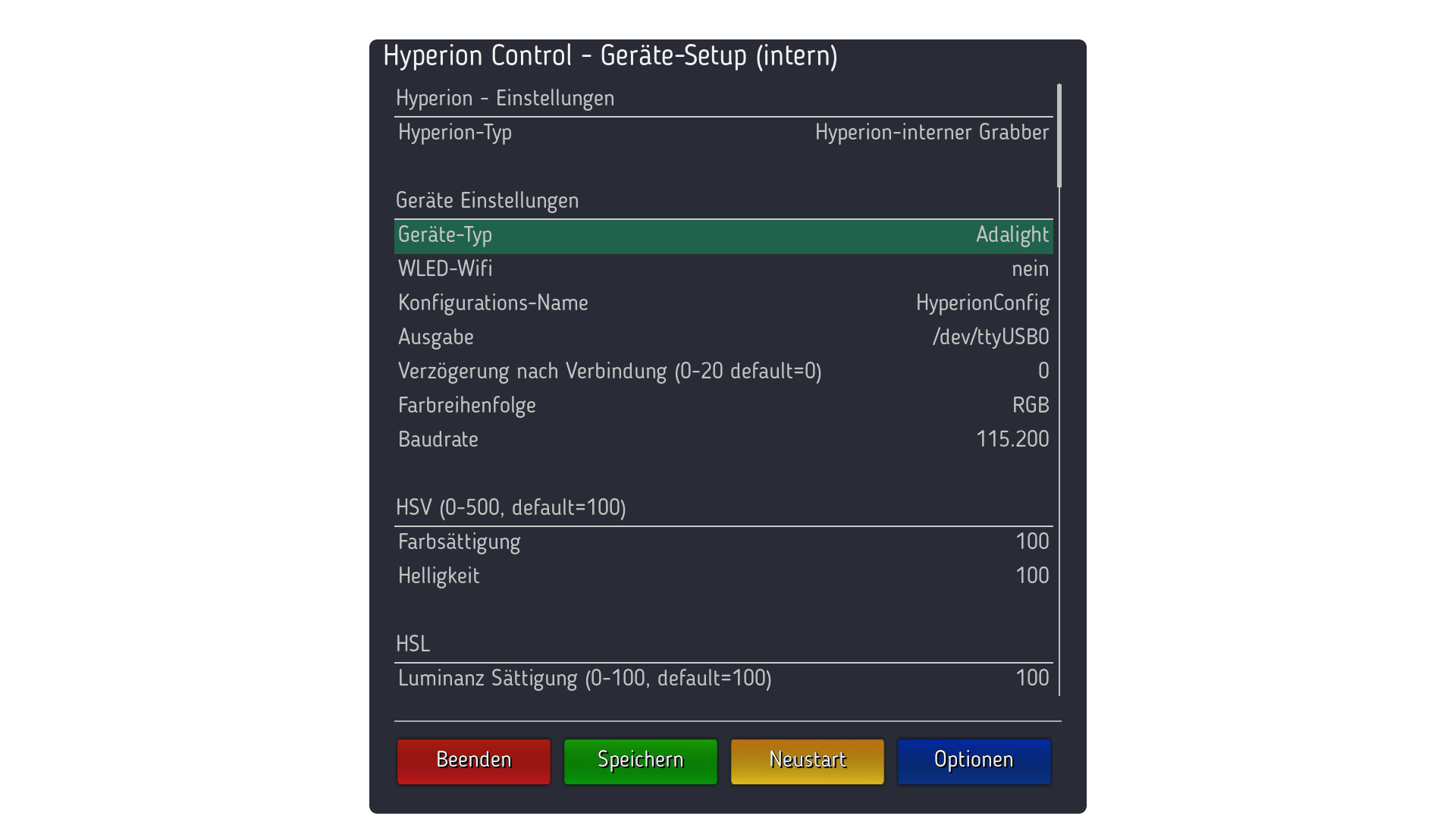Select the Geräte-Typ Adalight row
The width and height of the screenshot is (1456, 819).
(x=723, y=236)
